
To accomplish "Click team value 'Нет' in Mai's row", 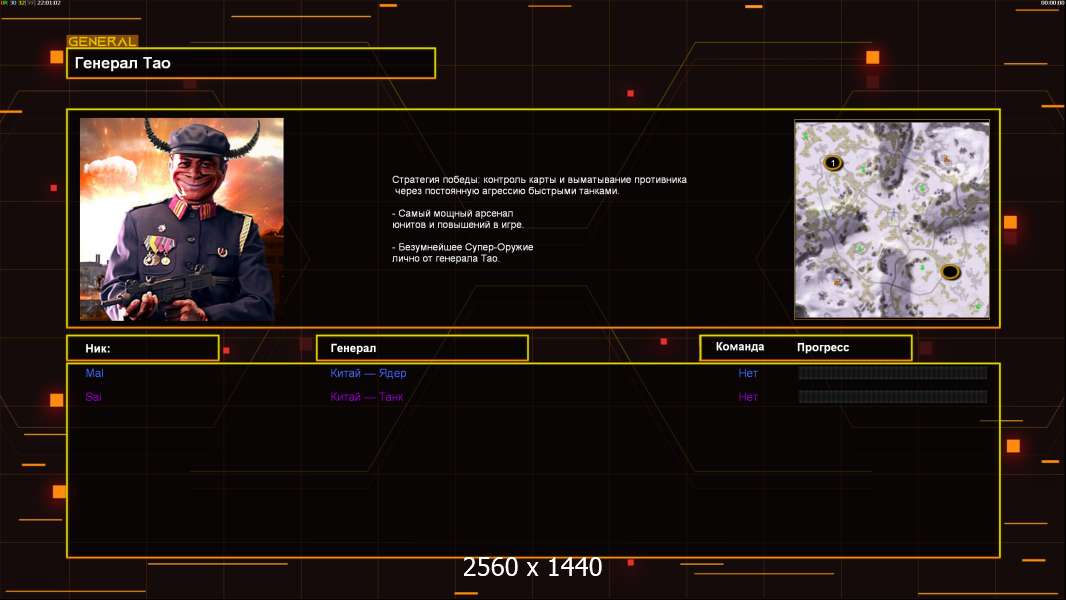I will [748, 373].
